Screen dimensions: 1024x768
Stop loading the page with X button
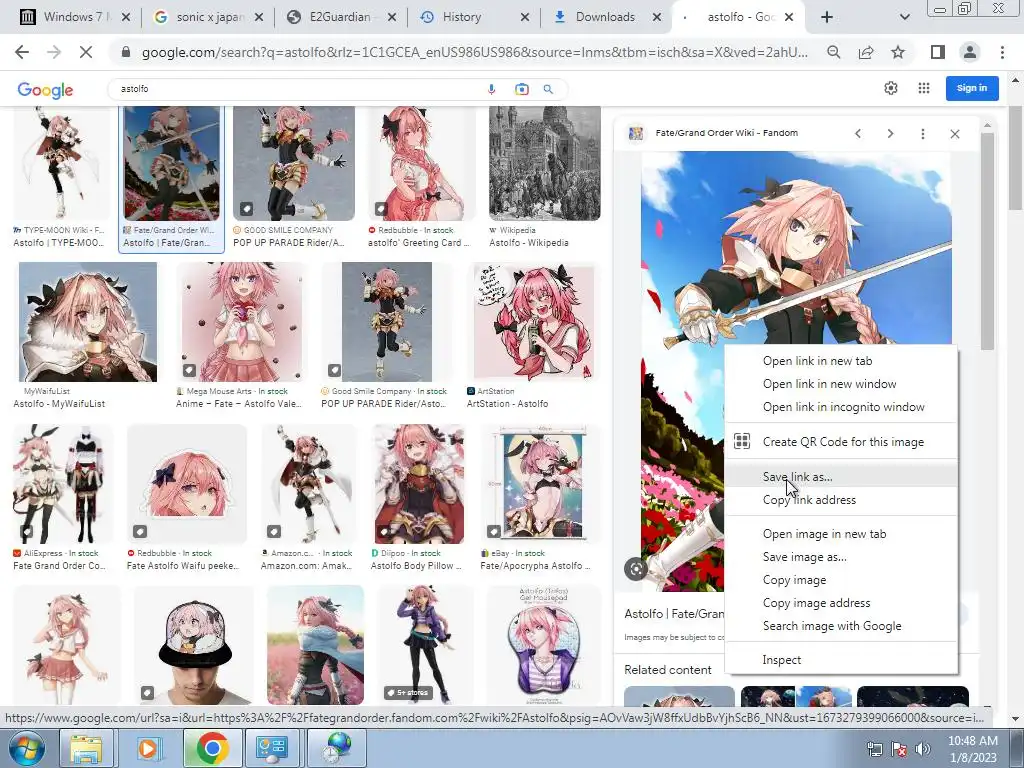(86, 52)
